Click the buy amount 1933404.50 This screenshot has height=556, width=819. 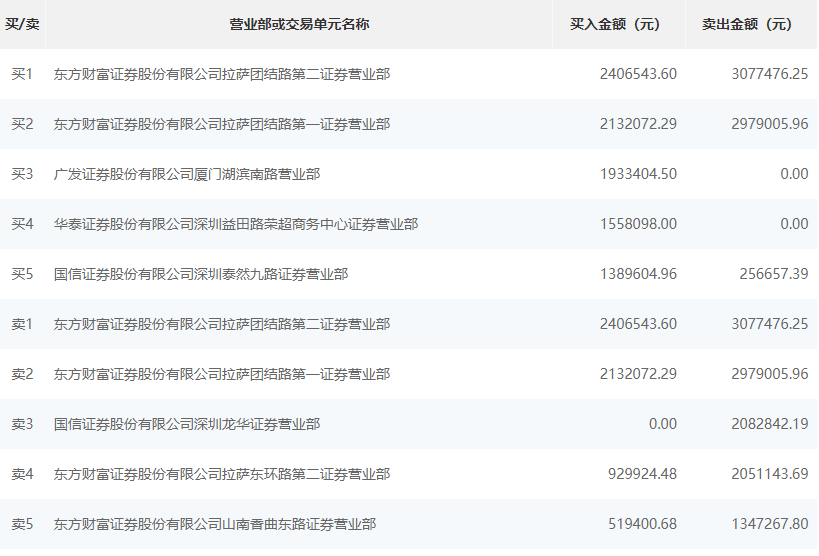(638, 174)
